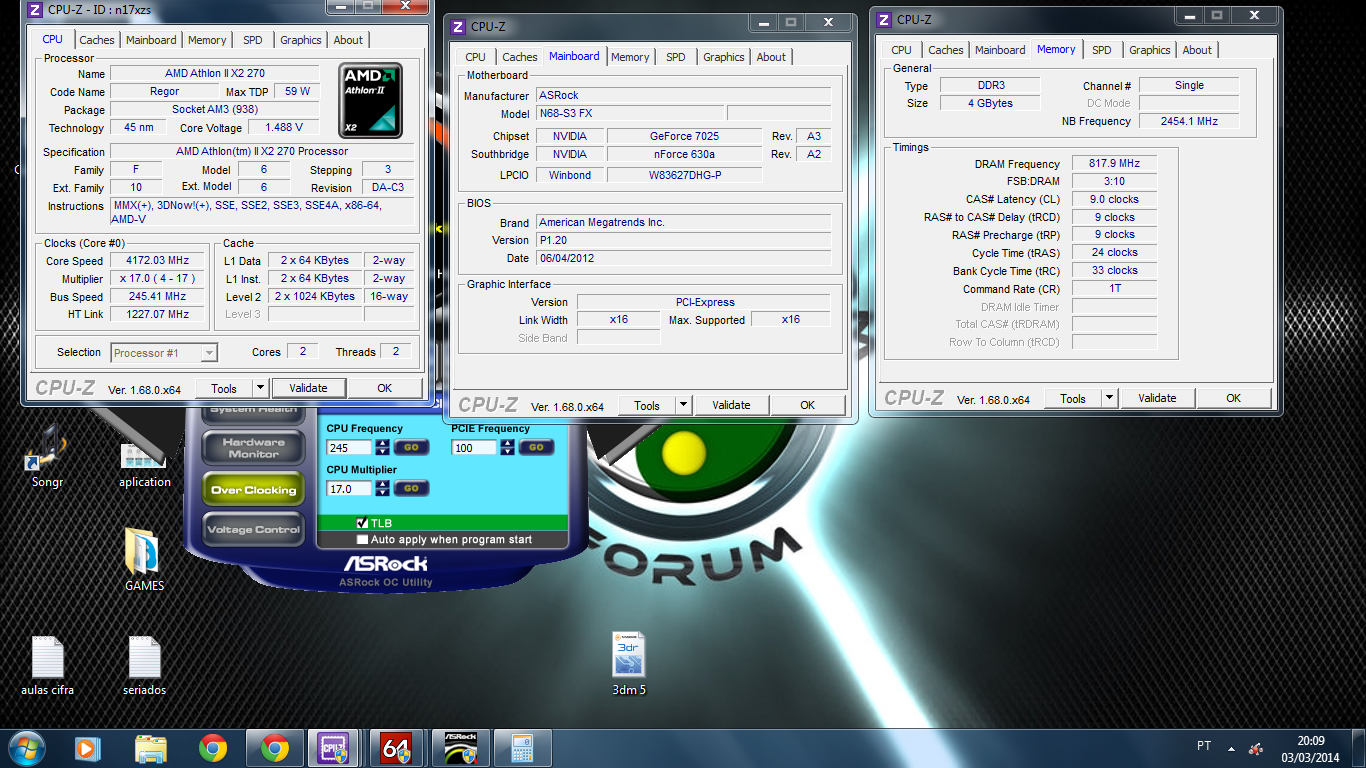Open Windows Explorer from the taskbar
Screen dimensions: 1366x768
point(151,748)
